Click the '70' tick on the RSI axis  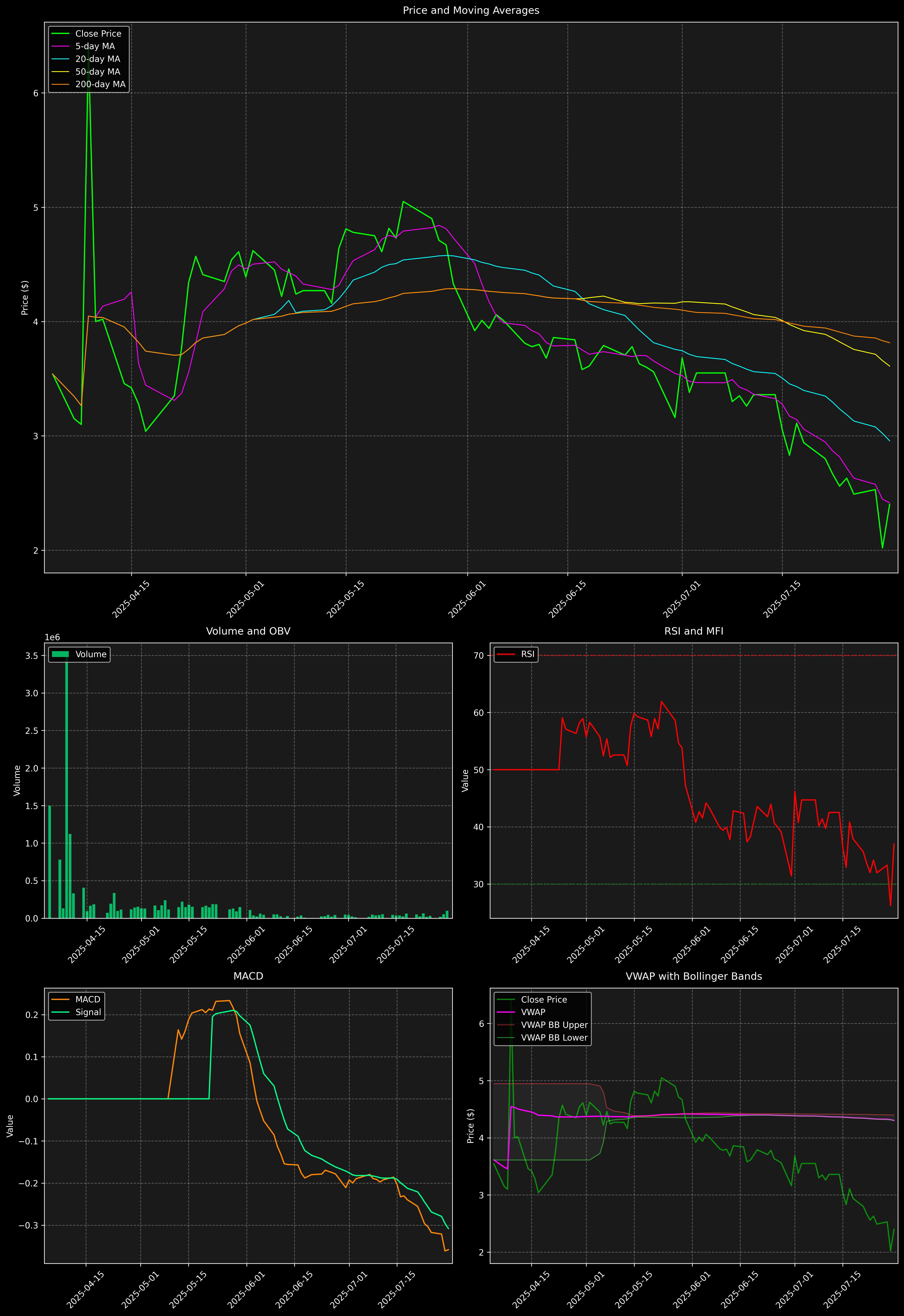pyautogui.click(x=479, y=656)
